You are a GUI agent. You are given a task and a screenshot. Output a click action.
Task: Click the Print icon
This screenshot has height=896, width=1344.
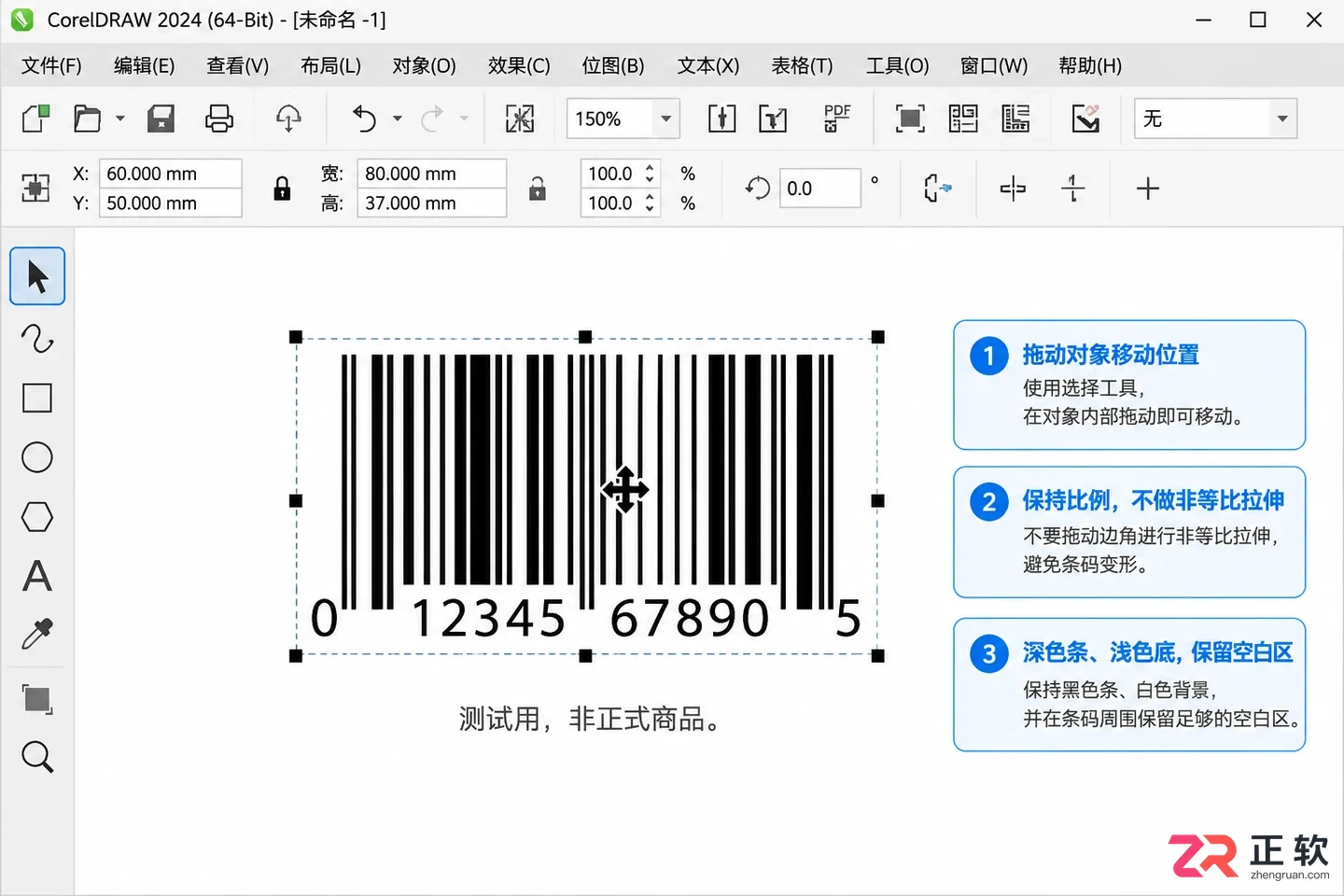click(x=219, y=119)
